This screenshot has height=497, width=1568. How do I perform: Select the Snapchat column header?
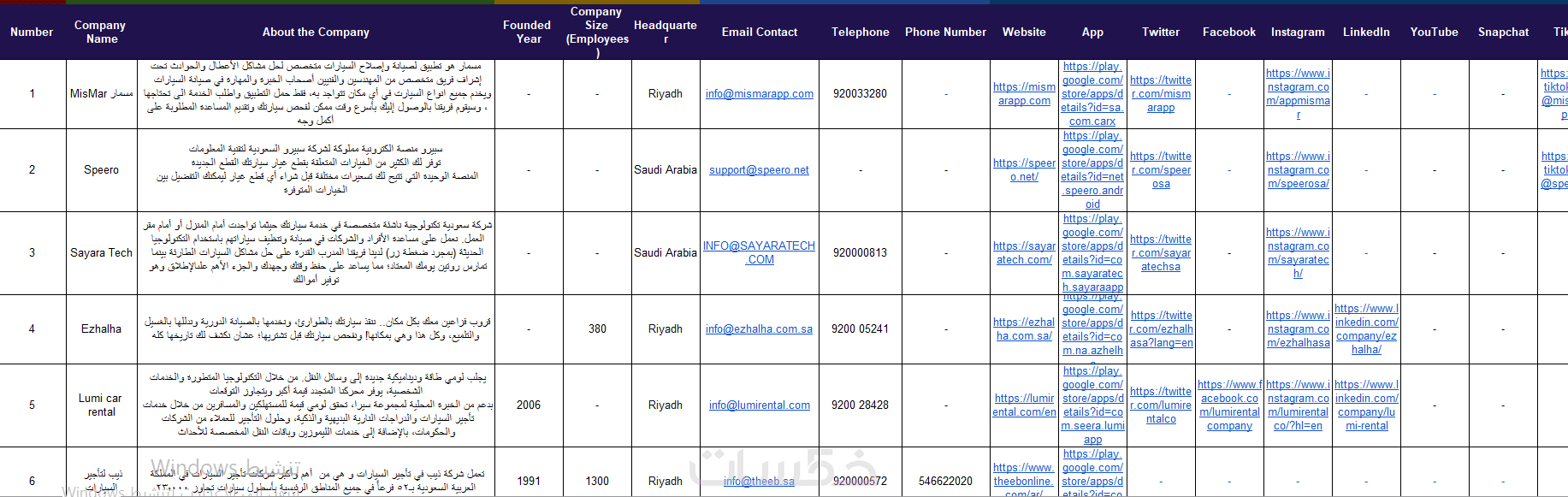[1503, 33]
